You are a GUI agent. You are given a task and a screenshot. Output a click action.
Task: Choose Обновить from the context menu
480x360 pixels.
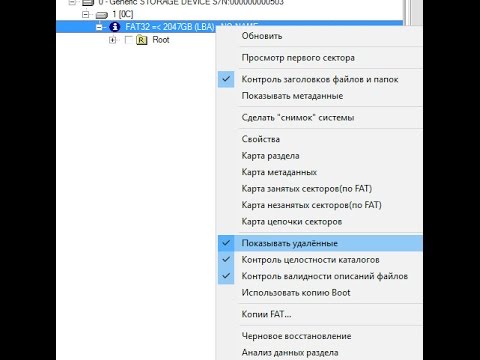click(320, 36)
